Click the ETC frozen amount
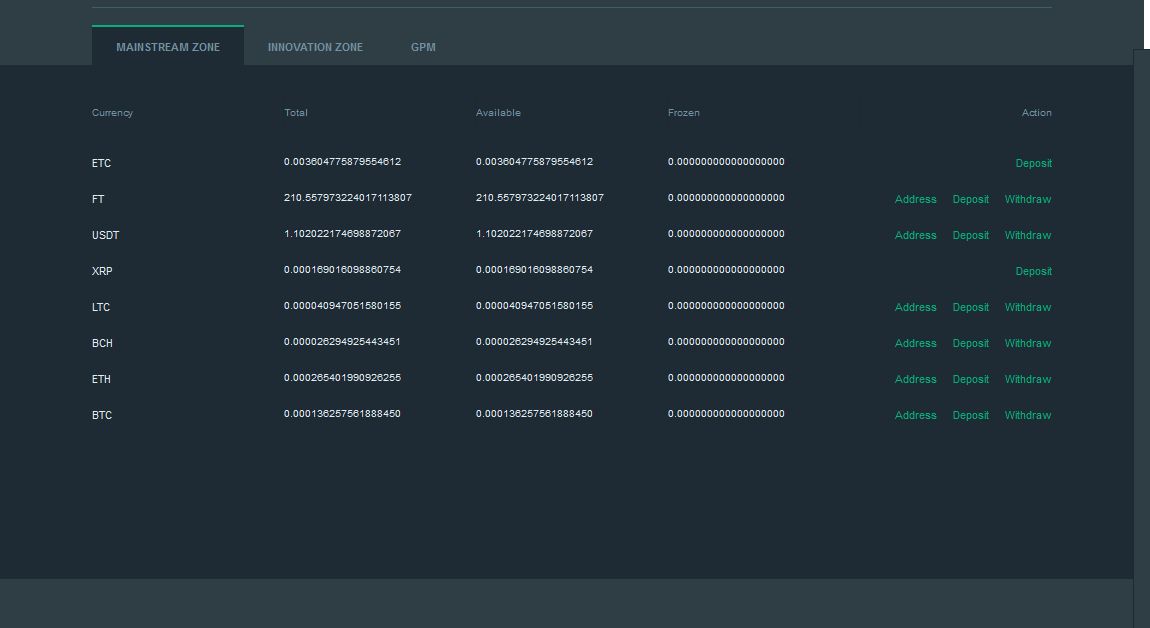1150x628 pixels. click(726, 161)
